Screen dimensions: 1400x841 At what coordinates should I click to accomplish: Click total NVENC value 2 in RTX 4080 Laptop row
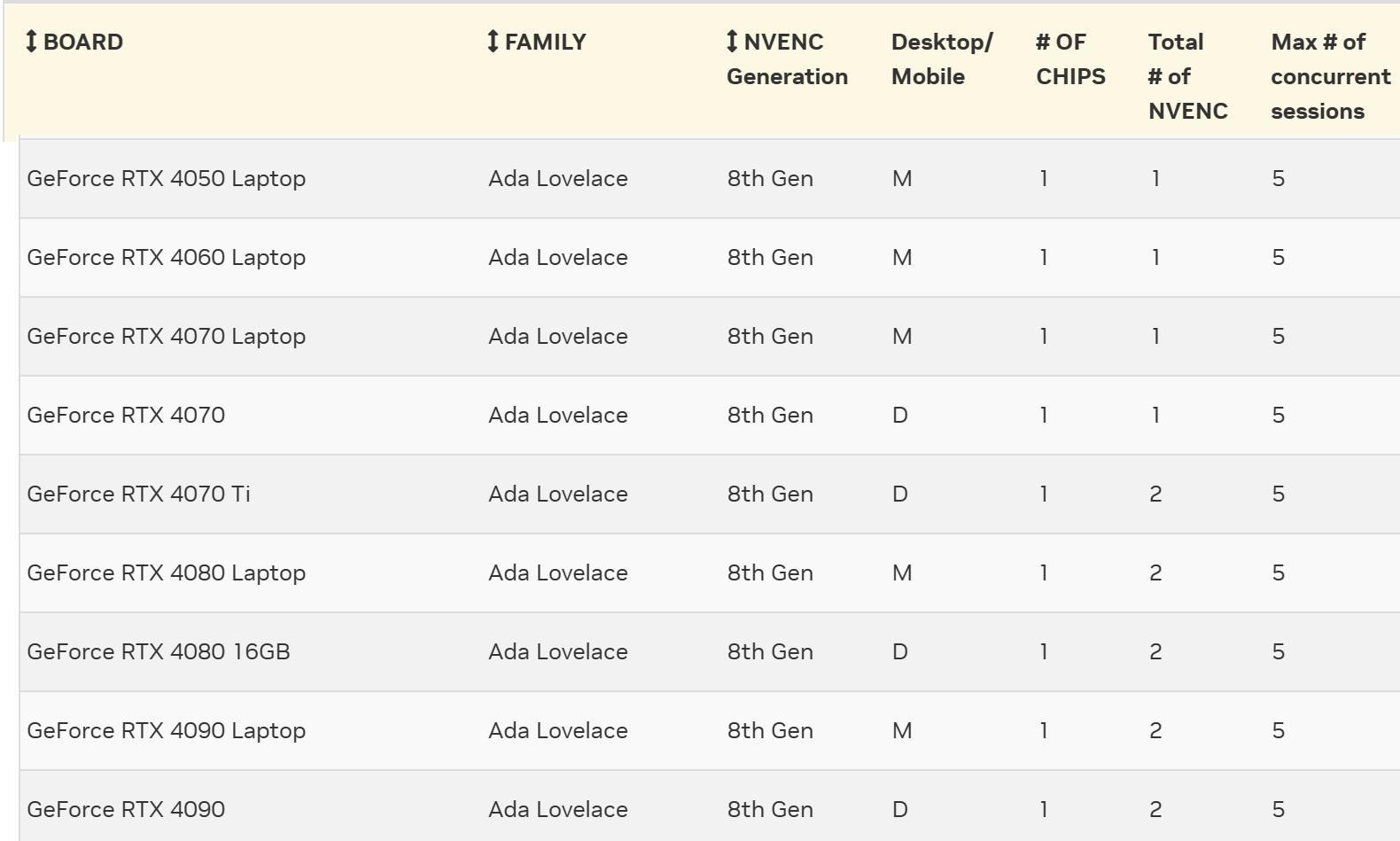pyautogui.click(x=1155, y=572)
